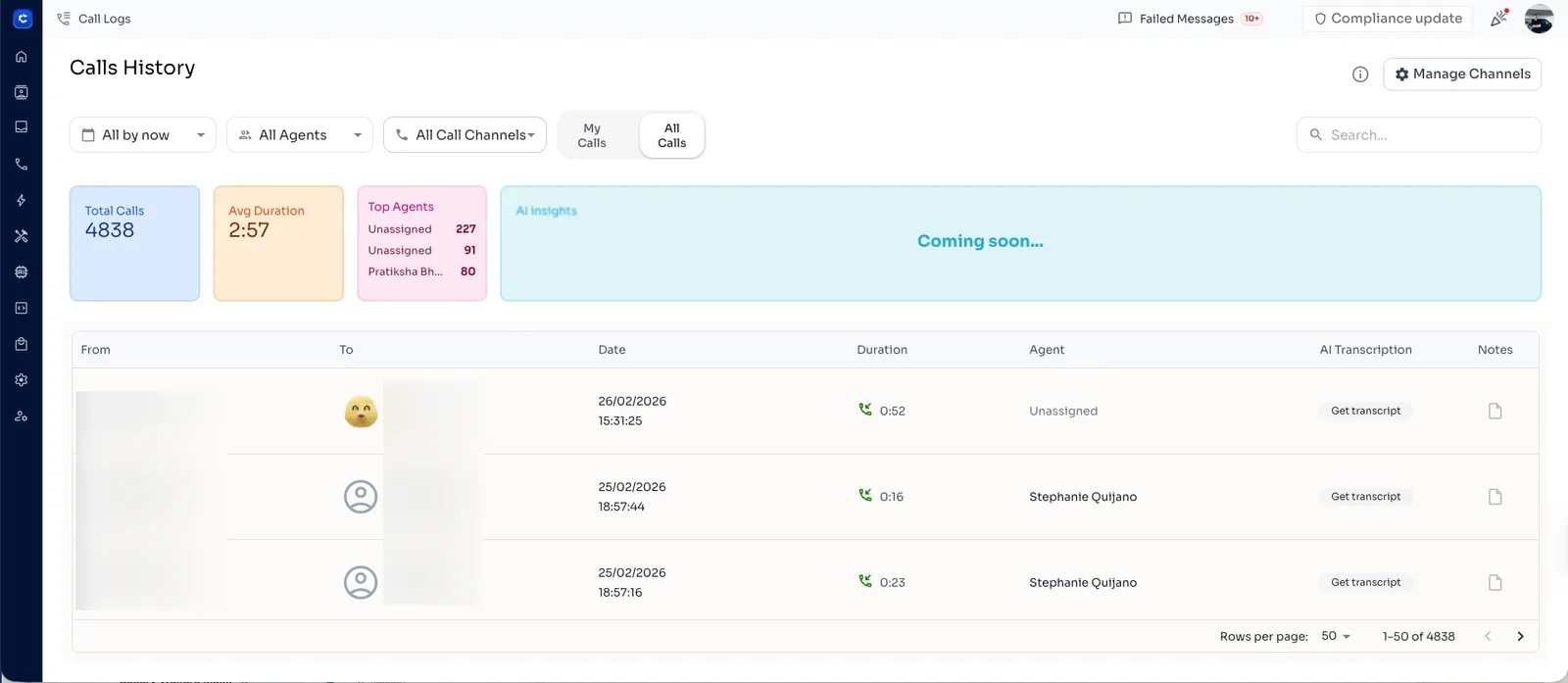Open the All by now date dropdown
1568x683 pixels.
coord(143,135)
